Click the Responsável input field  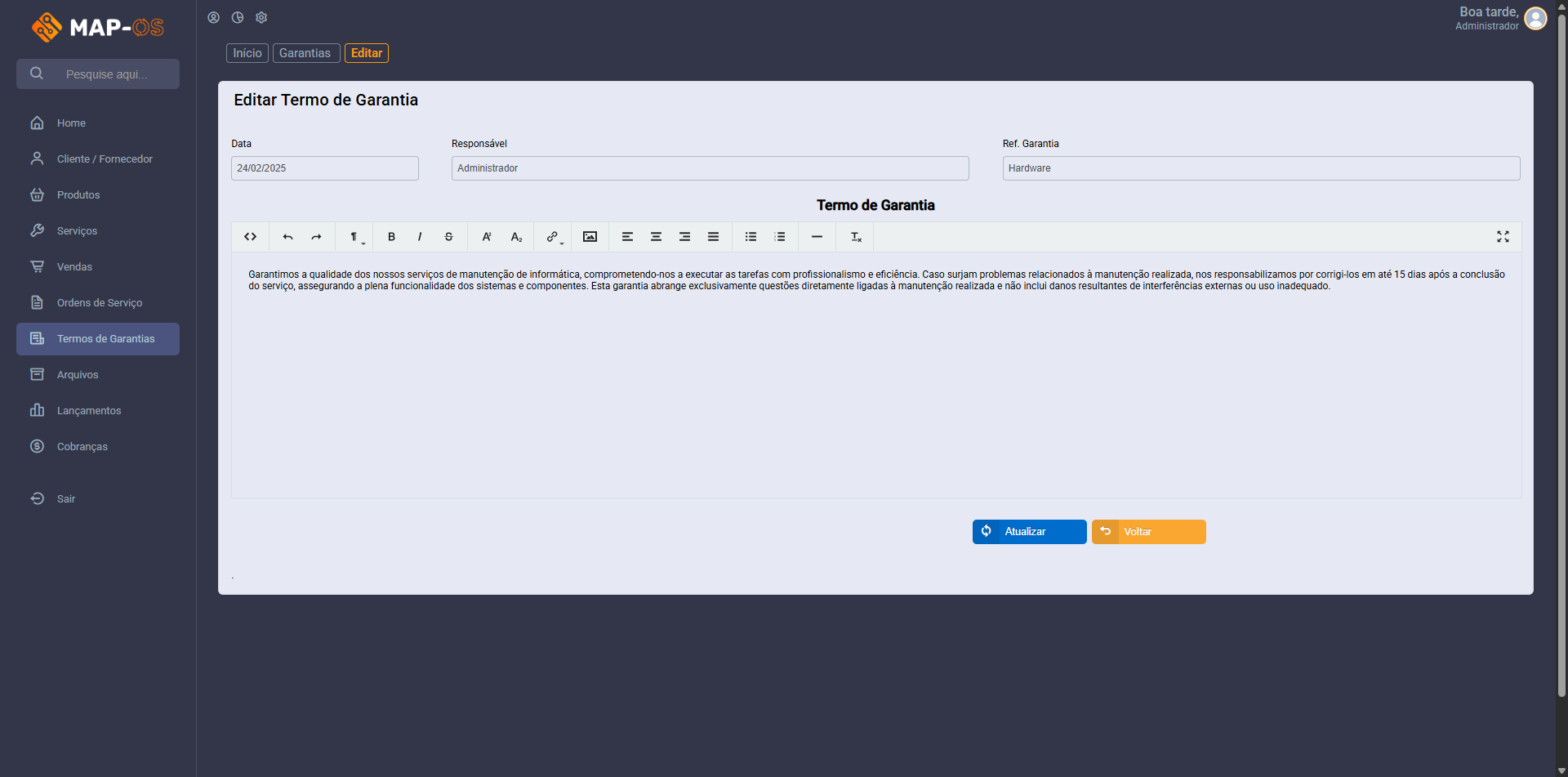[710, 168]
